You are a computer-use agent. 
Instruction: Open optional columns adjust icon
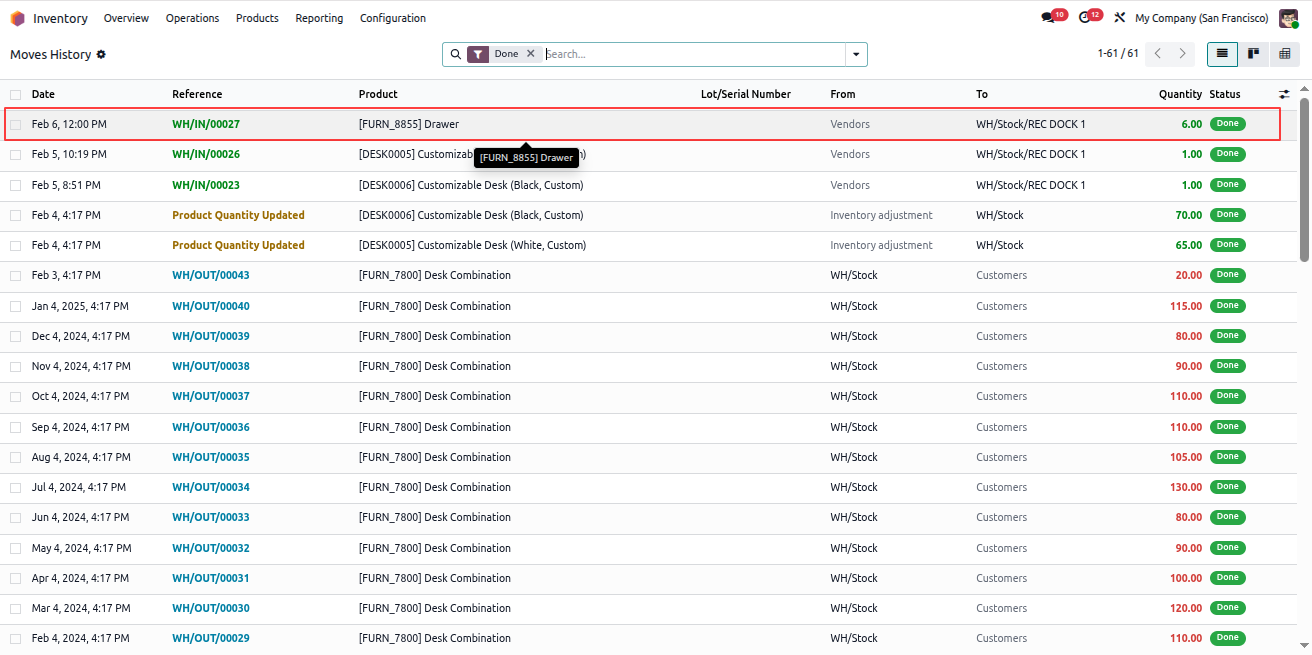(x=1284, y=94)
